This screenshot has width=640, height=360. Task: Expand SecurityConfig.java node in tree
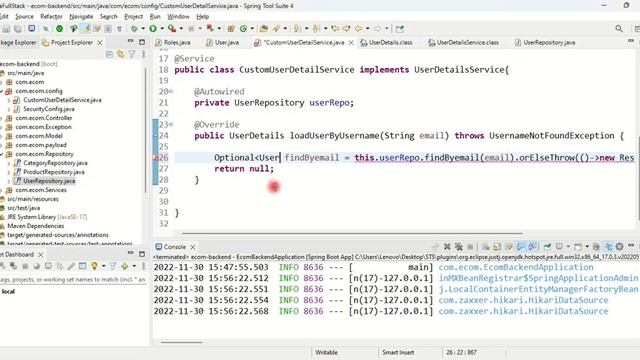pyautogui.click(x=9, y=109)
